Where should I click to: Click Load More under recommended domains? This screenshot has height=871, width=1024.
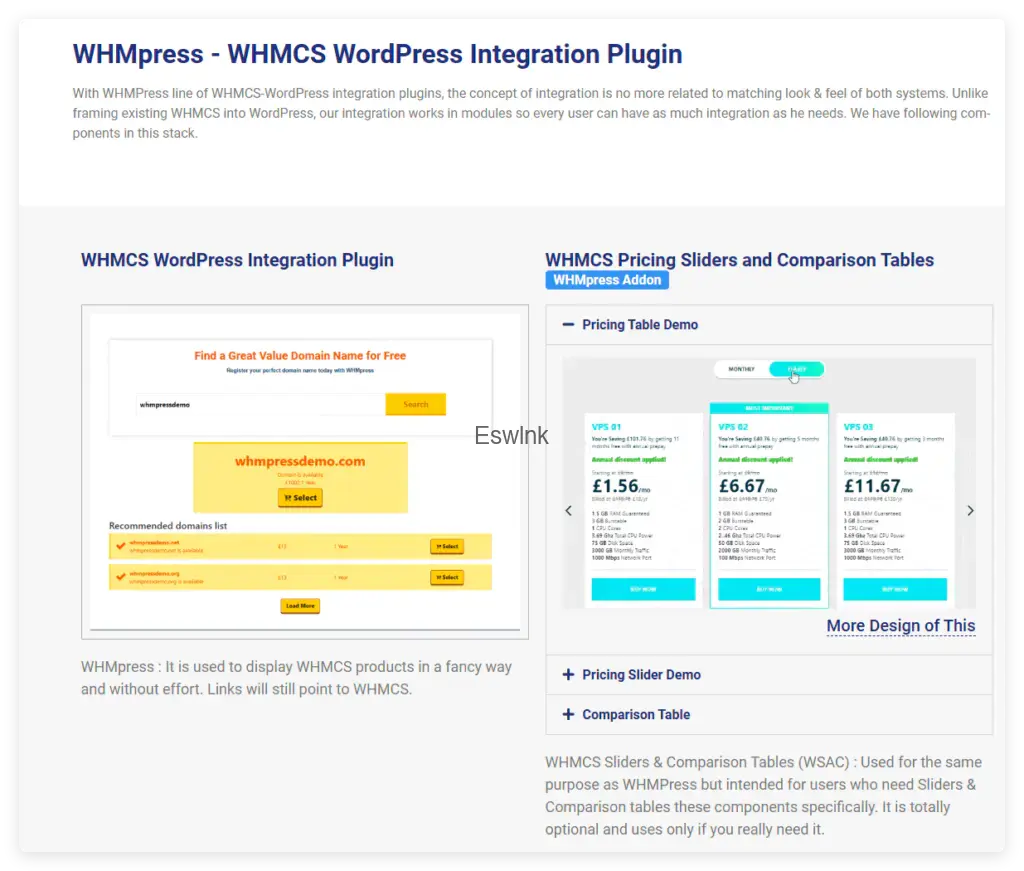click(x=300, y=606)
